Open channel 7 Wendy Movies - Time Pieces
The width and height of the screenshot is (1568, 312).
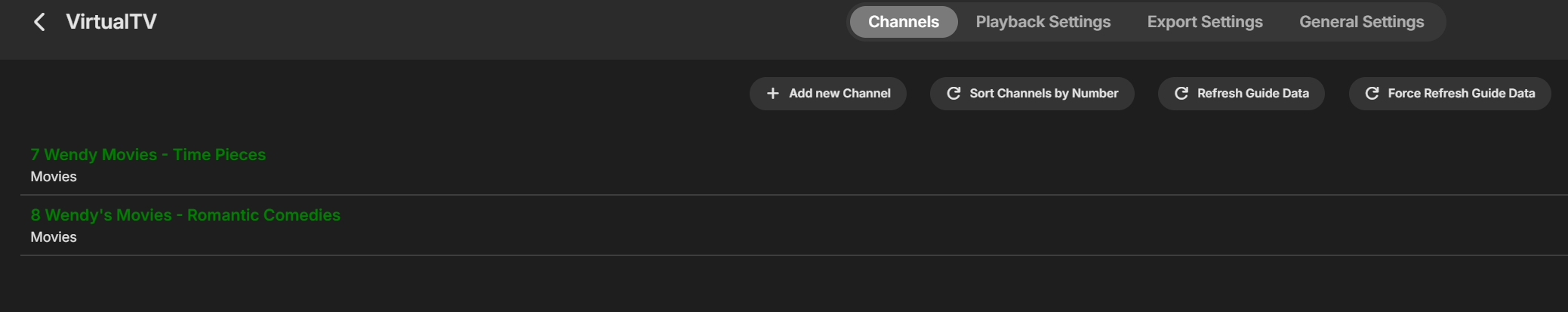[148, 155]
